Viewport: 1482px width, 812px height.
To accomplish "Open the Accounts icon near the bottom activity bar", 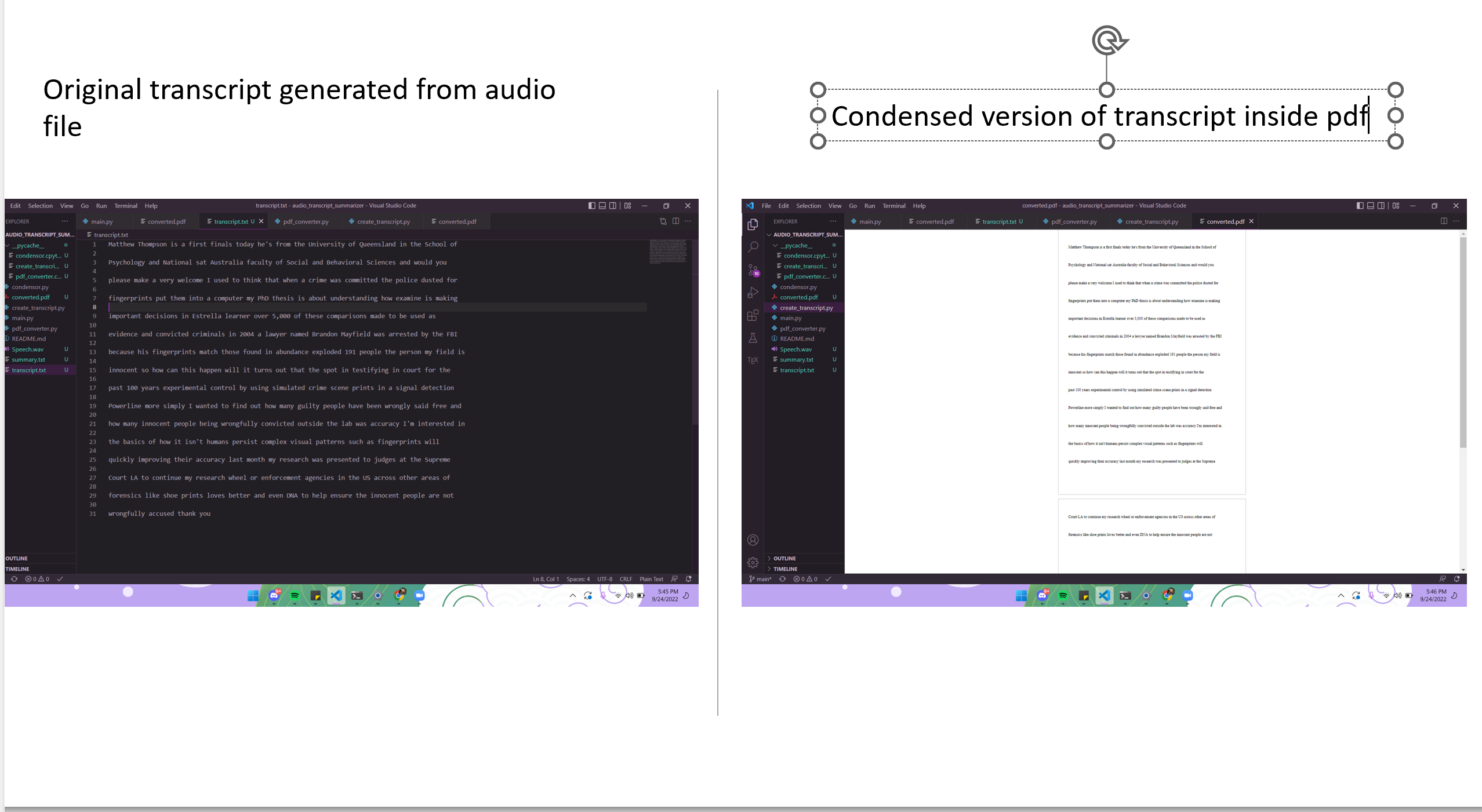I will click(753, 540).
